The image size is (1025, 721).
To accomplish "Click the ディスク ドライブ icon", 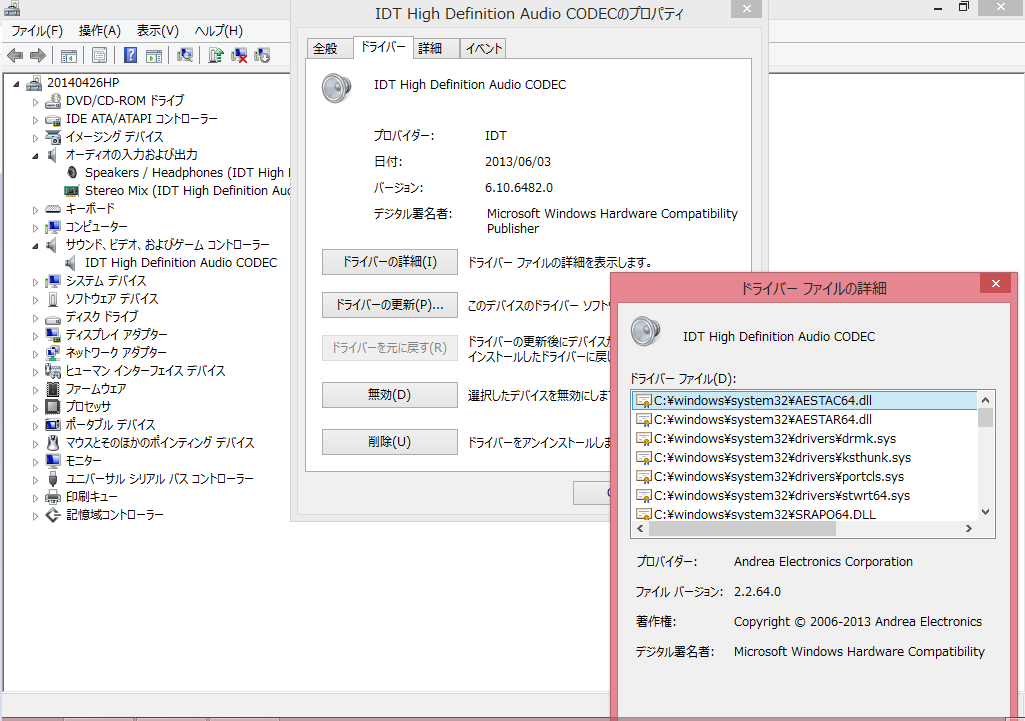I will [x=53, y=319].
